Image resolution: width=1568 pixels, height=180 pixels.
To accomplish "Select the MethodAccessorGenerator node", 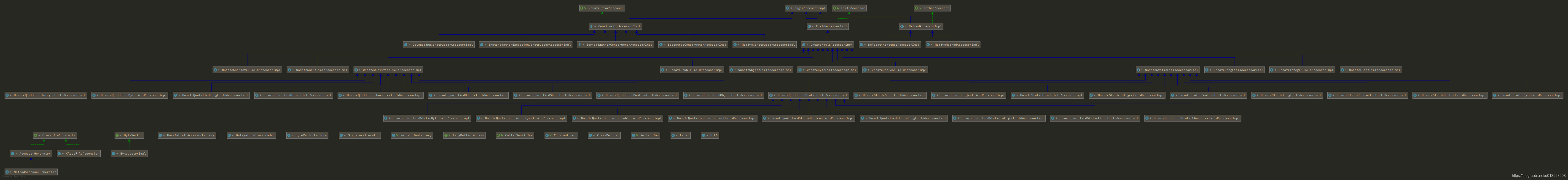I will (31, 172).
